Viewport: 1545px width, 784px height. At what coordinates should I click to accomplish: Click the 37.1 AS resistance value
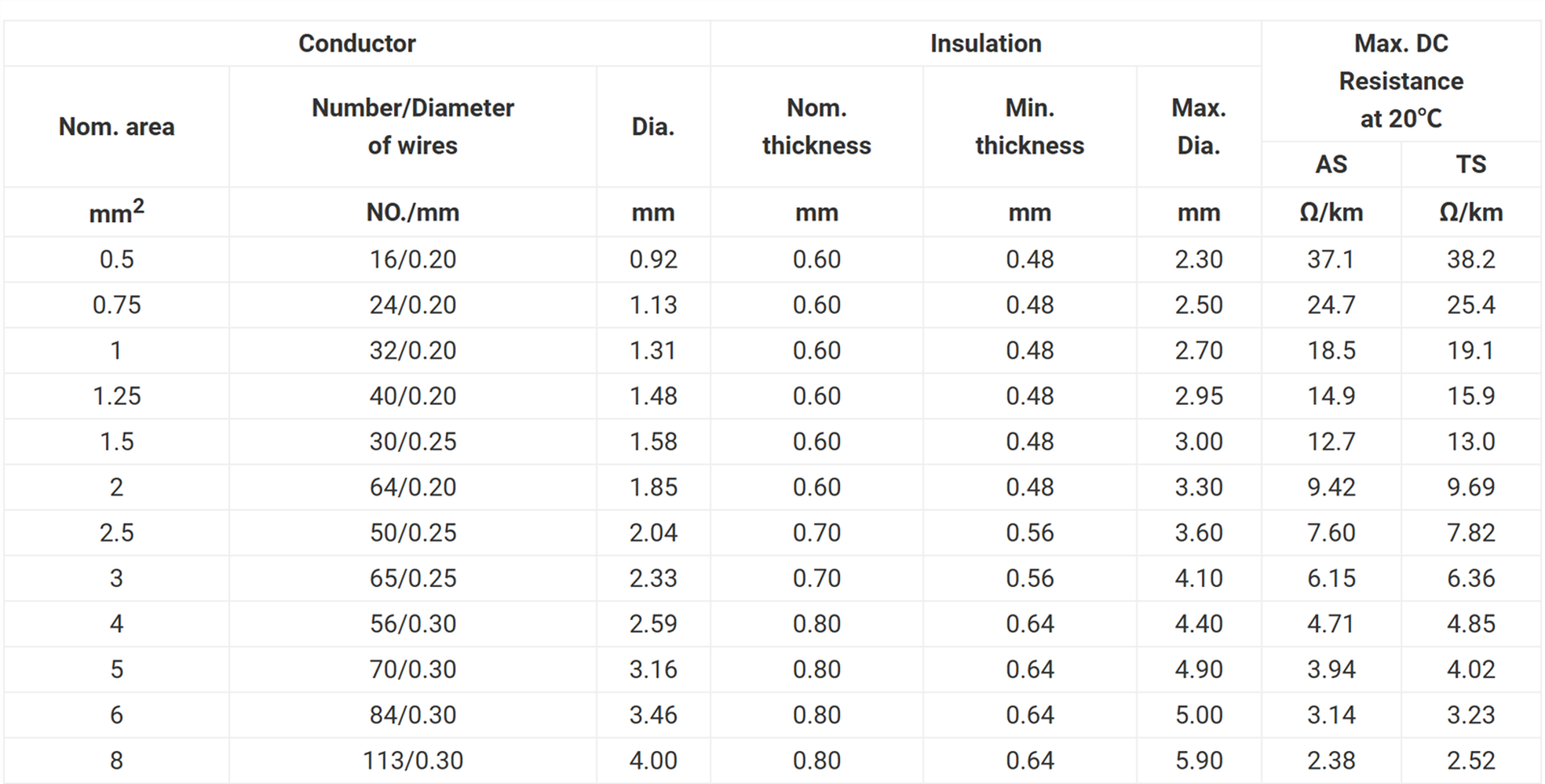pyautogui.click(x=1331, y=259)
